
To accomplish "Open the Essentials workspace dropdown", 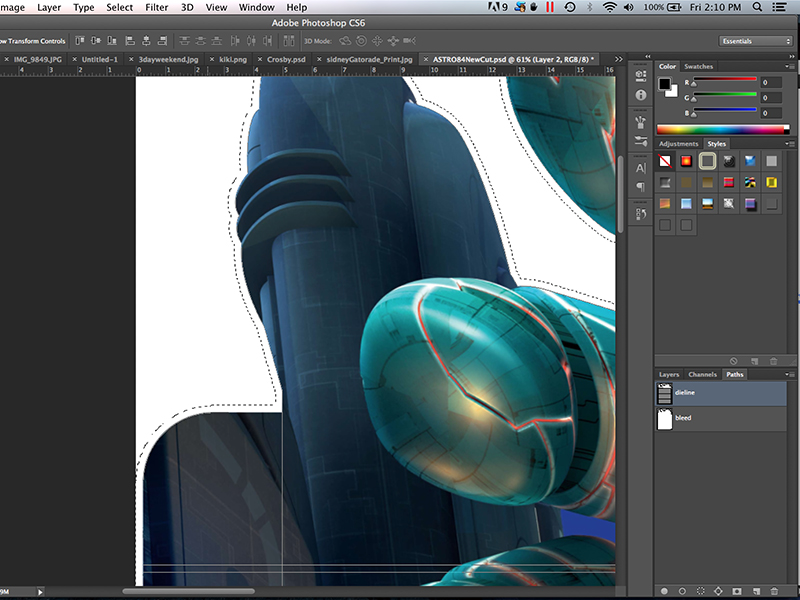I will click(756, 41).
